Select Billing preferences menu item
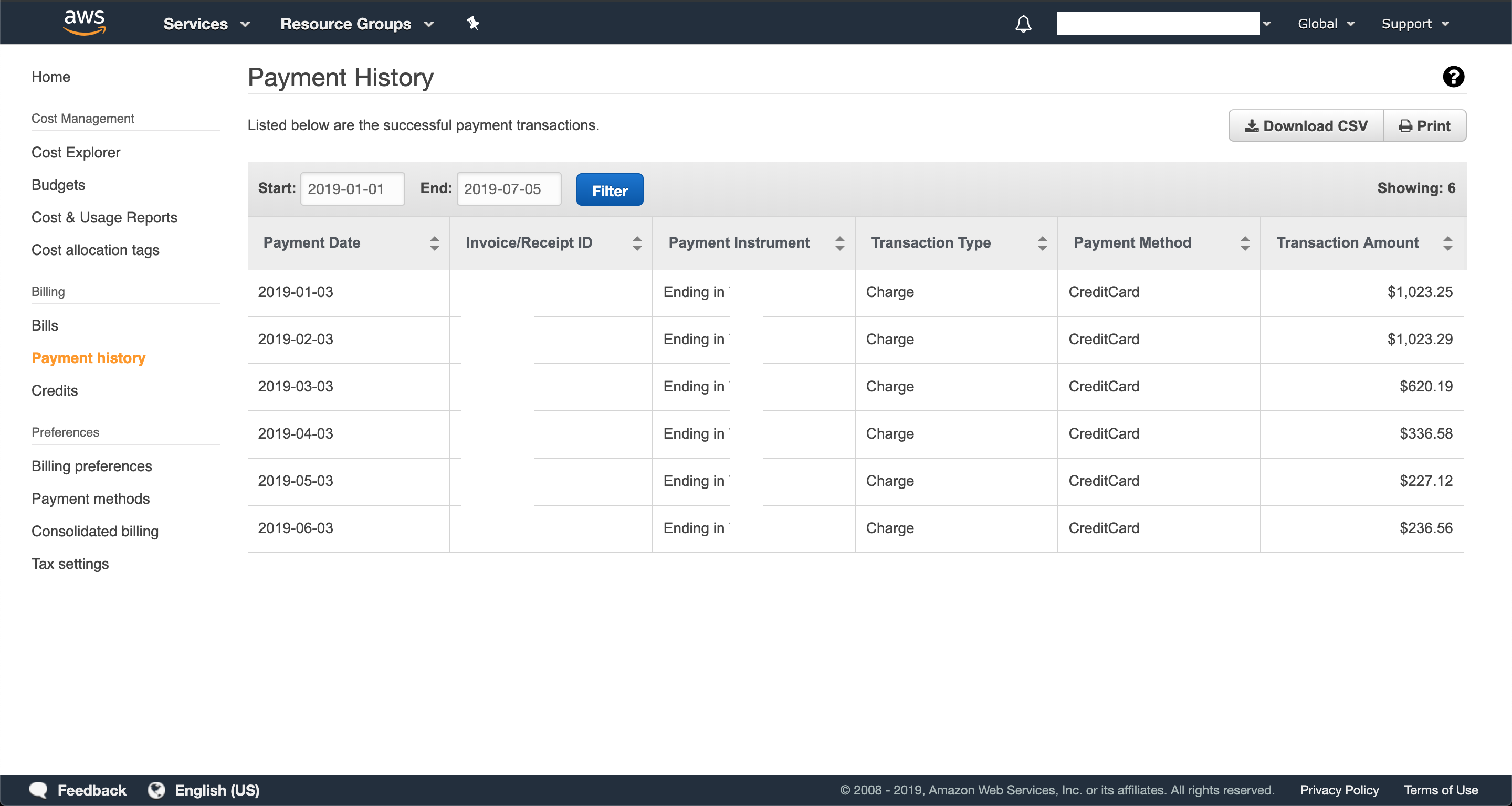 92,465
